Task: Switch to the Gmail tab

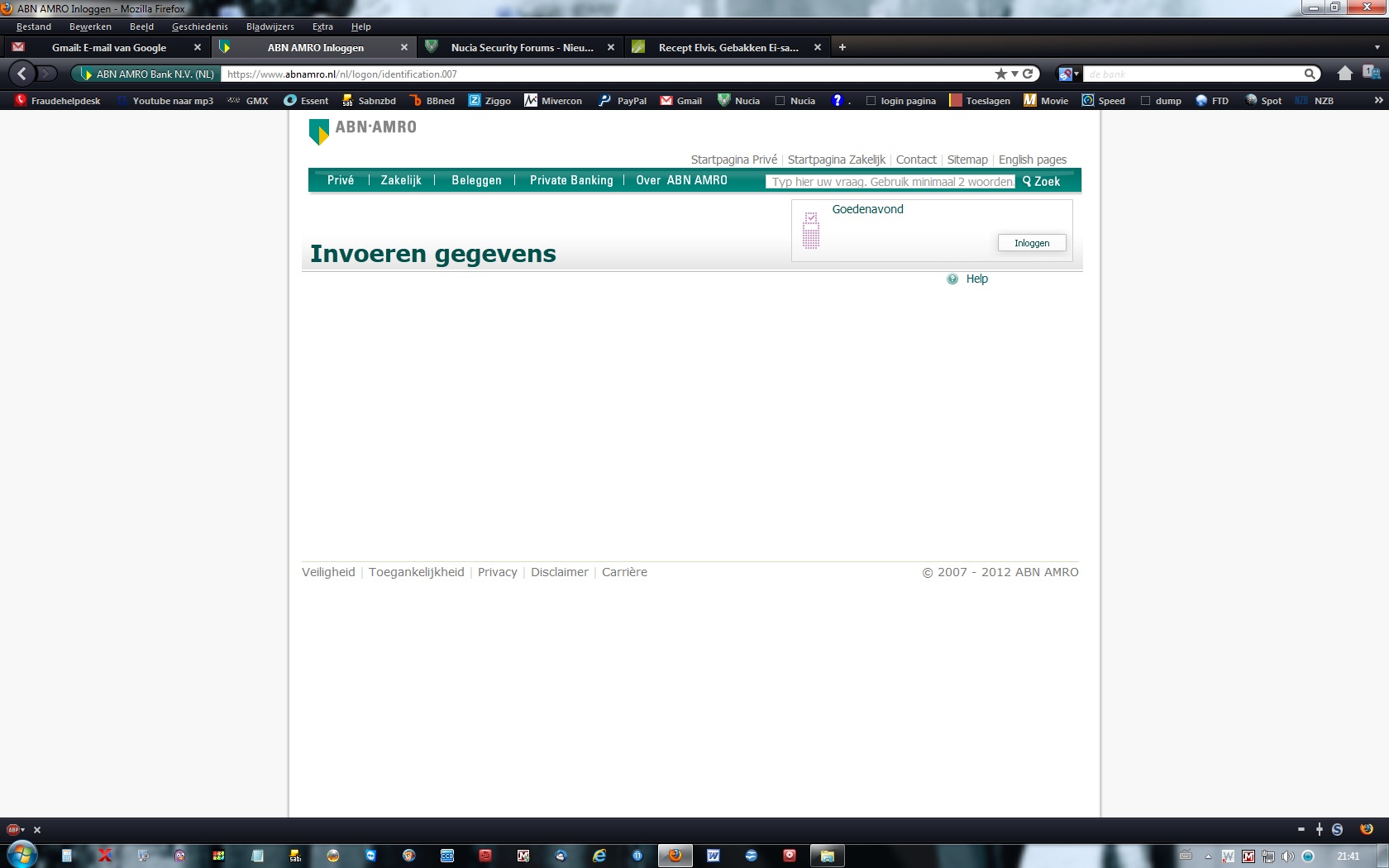Action: [107, 47]
